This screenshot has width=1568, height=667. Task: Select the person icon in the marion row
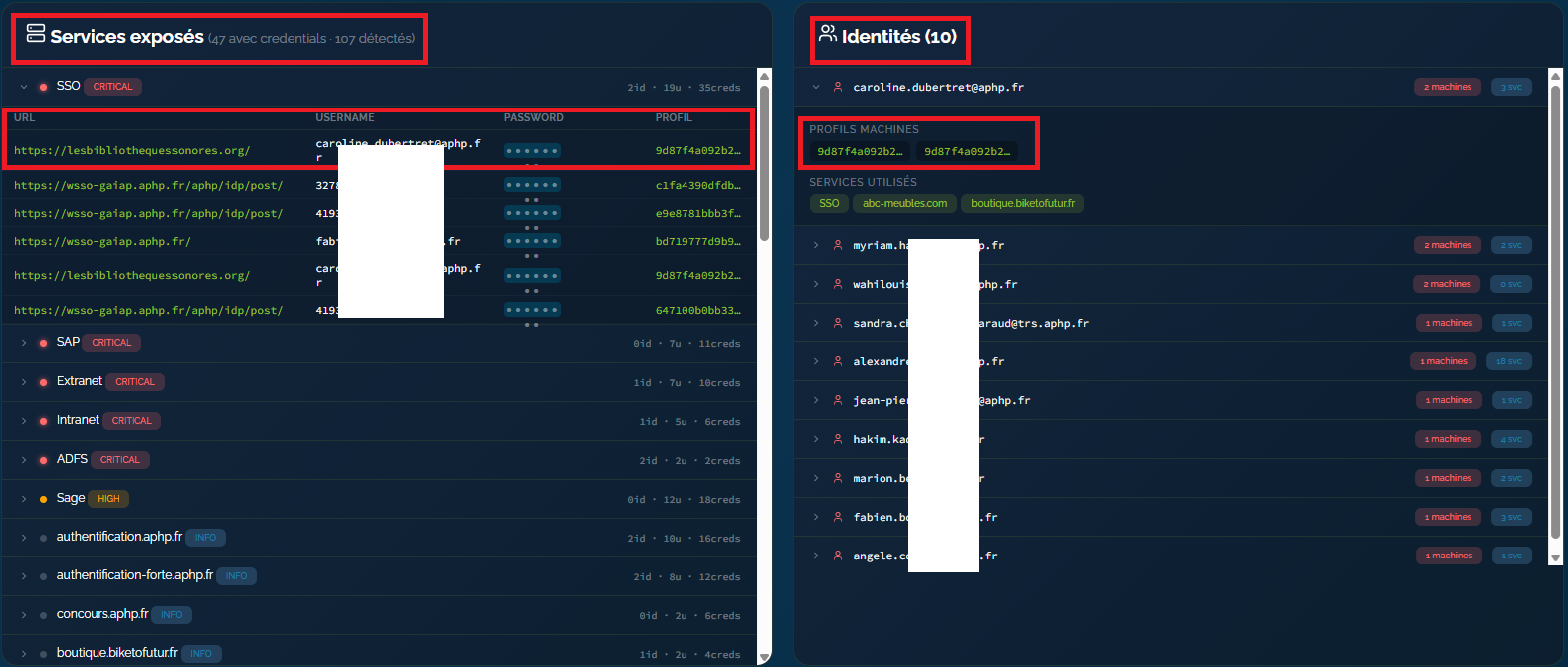(838, 478)
